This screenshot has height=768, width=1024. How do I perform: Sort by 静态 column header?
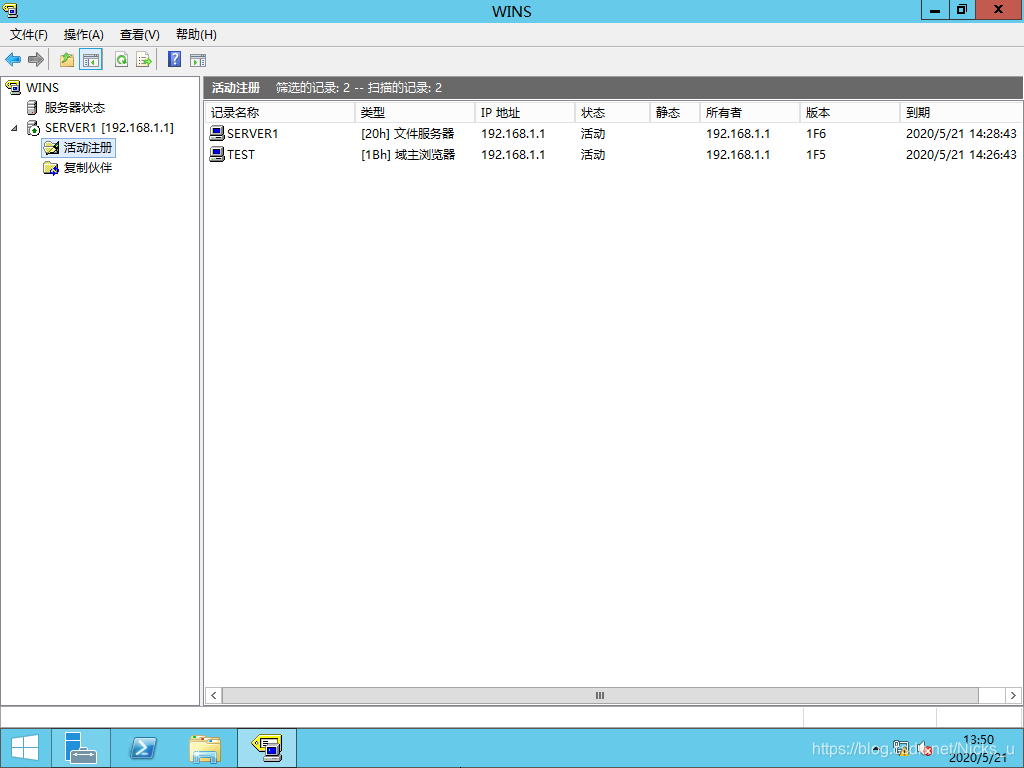[675, 112]
